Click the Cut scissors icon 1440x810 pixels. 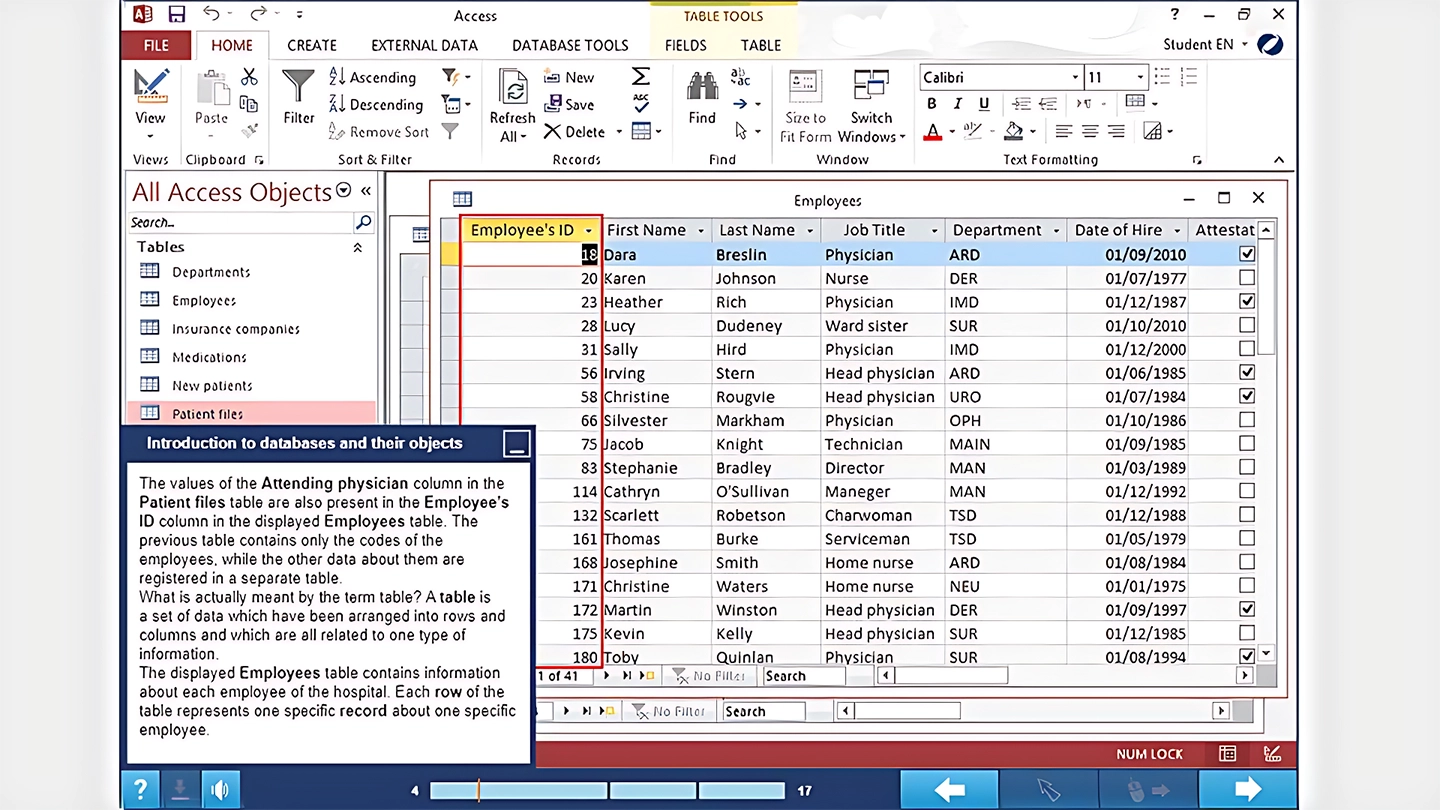[249, 77]
